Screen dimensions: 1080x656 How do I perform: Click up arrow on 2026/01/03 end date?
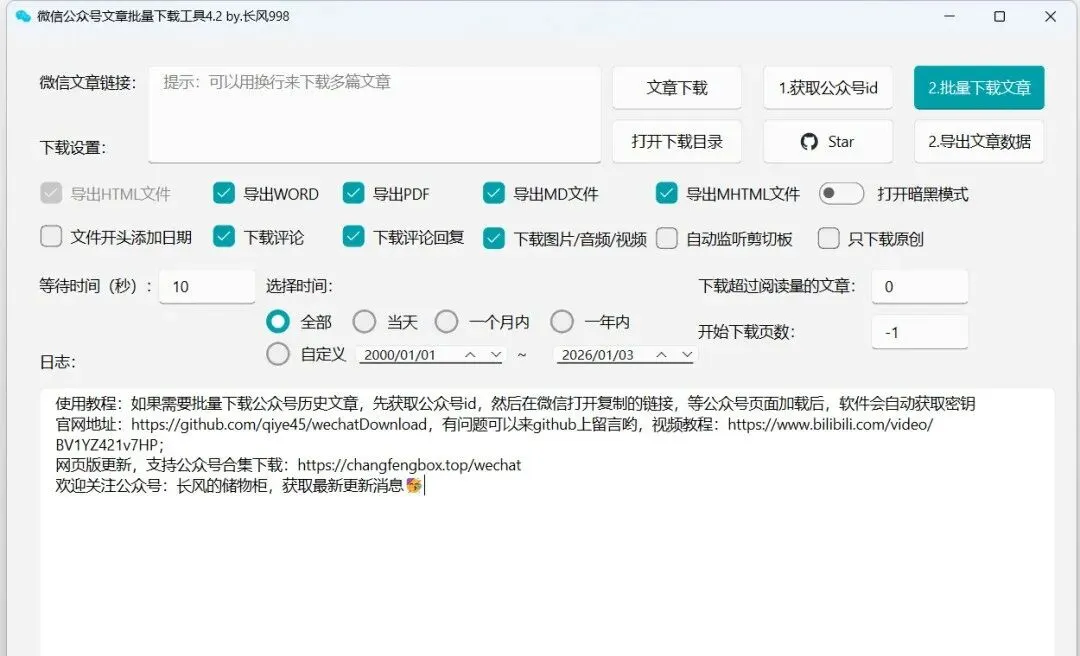pos(661,355)
